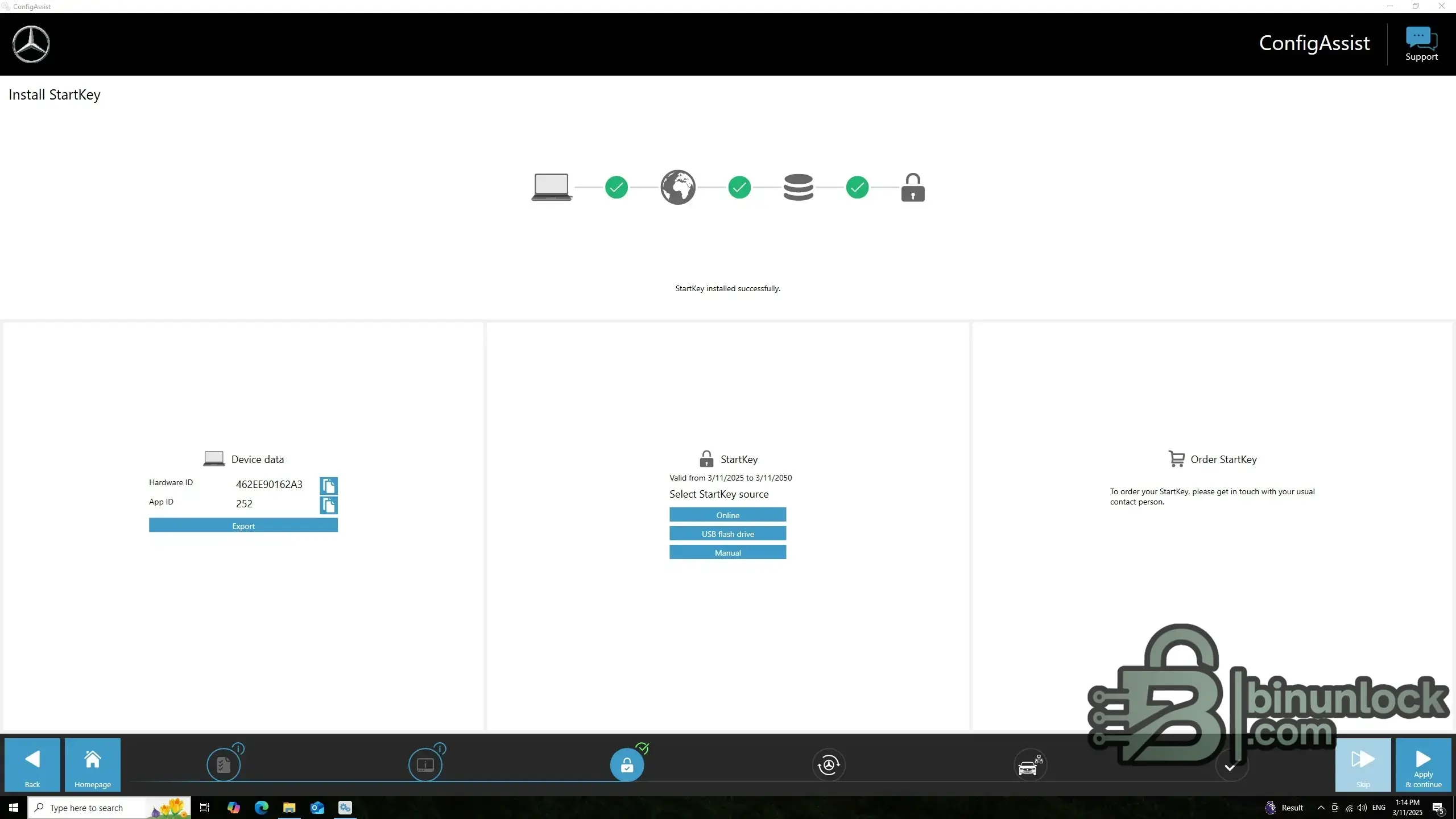Click the Mercedes-Benz star logo in header

(x=31, y=44)
